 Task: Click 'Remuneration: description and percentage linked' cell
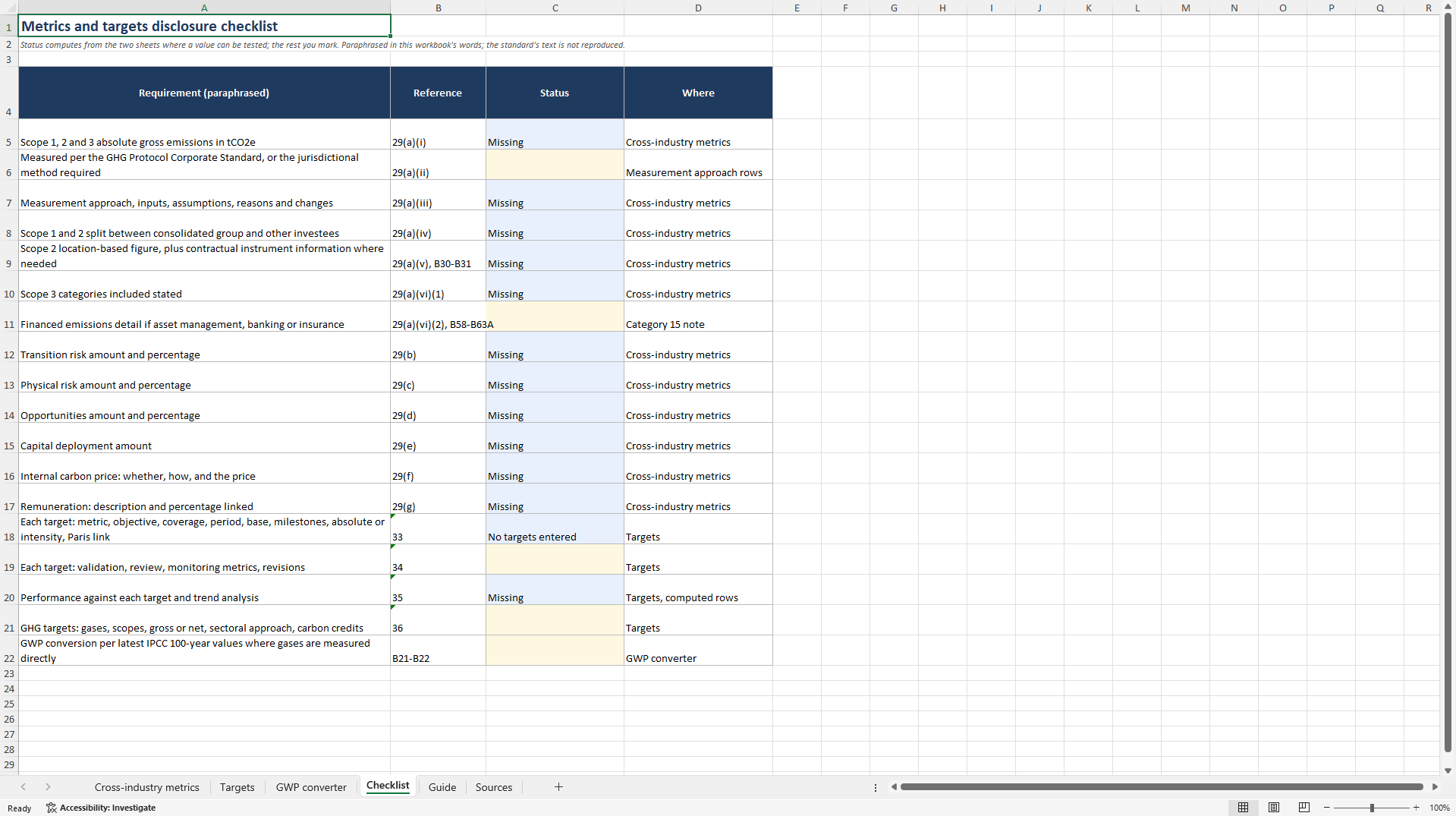[x=204, y=499]
